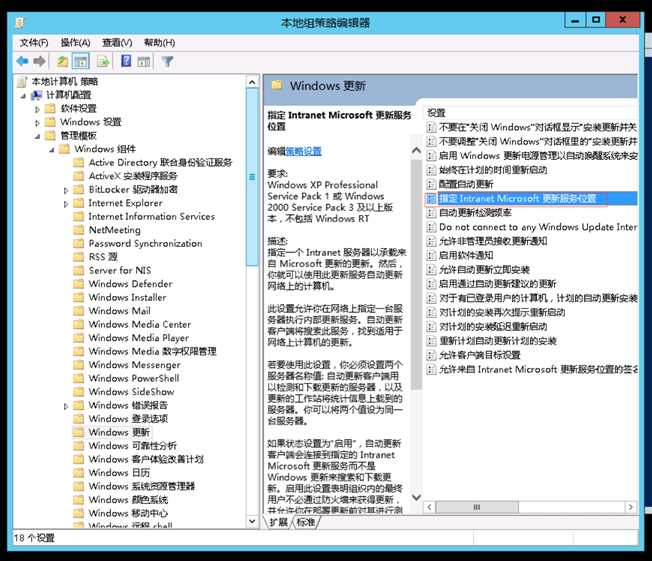Image resolution: width=652 pixels, height=561 pixels.
Task: Open the 操作(A) menu
Action: point(75,42)
